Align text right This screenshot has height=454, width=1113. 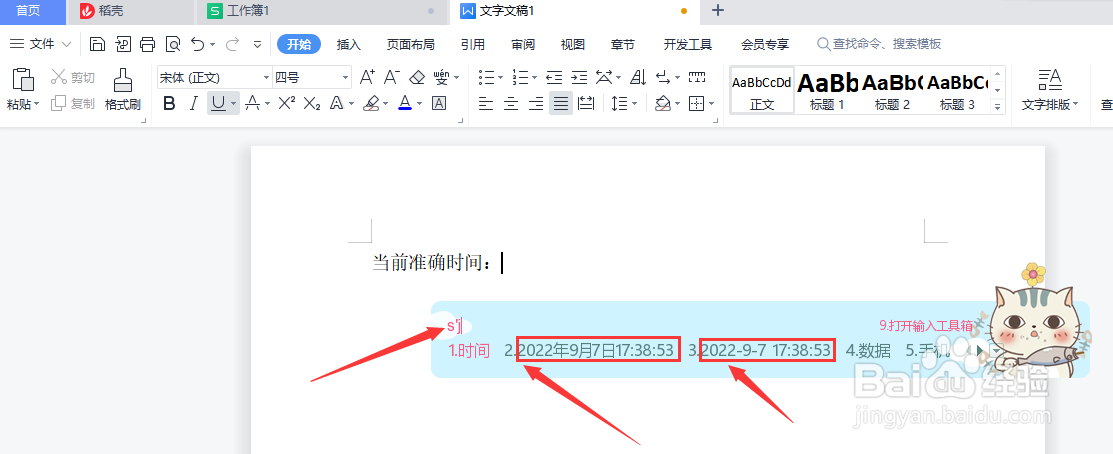tap(536, 104)
